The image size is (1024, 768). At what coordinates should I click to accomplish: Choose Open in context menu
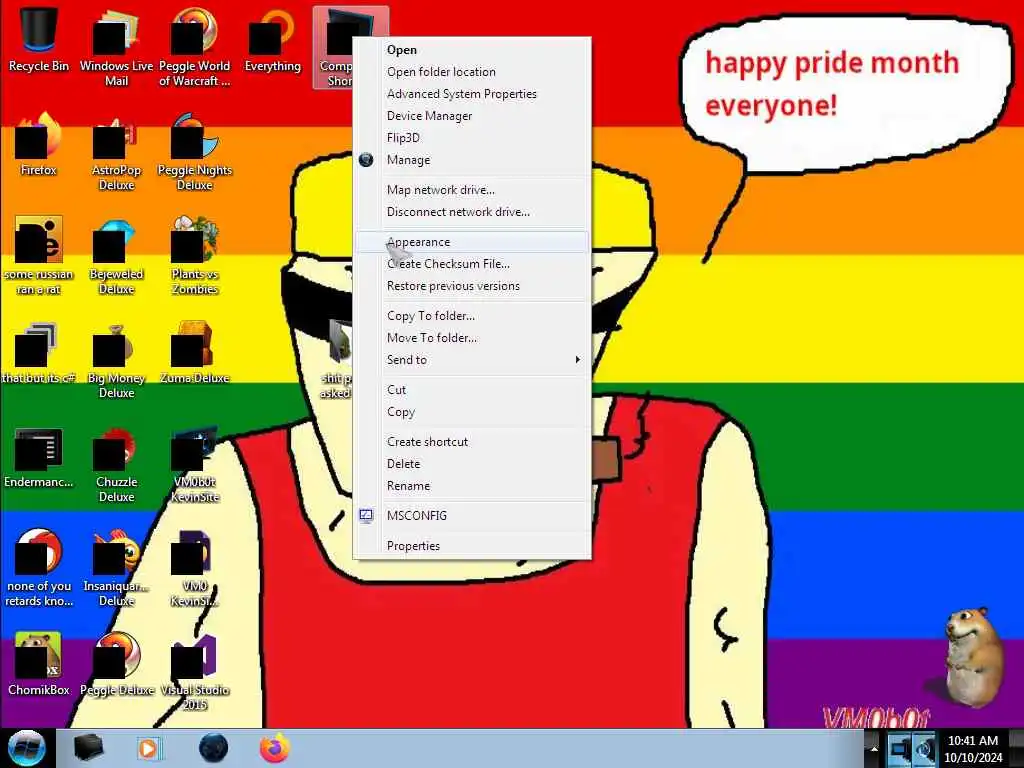point(472,50)
